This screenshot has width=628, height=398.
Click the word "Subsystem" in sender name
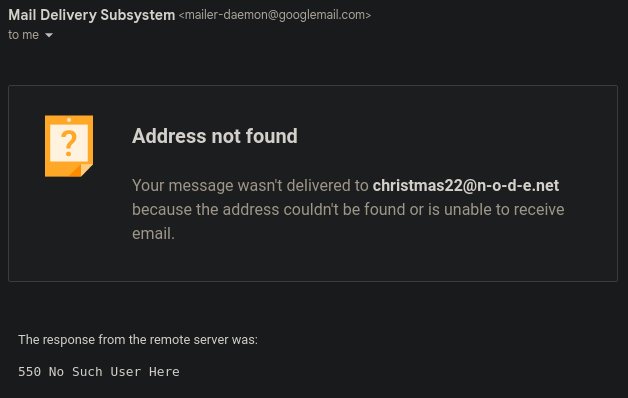pos(137,15)
